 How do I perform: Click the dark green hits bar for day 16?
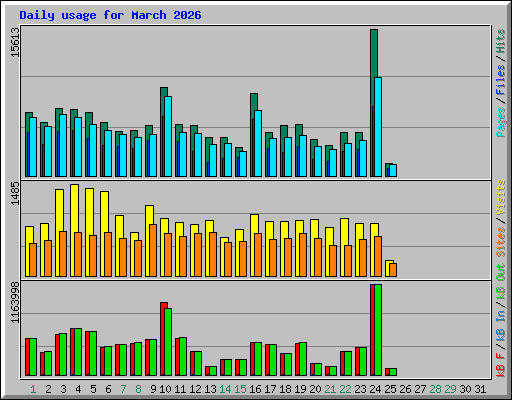point(254,103)
